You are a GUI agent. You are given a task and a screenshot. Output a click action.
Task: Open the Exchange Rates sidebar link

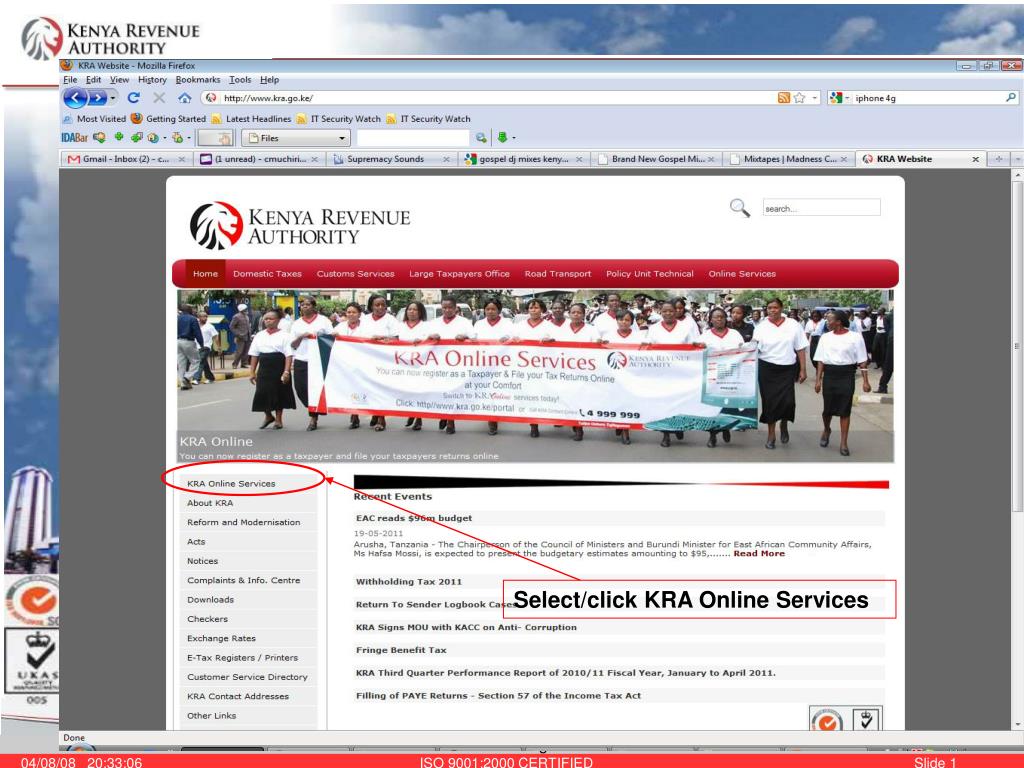[221, 638]
